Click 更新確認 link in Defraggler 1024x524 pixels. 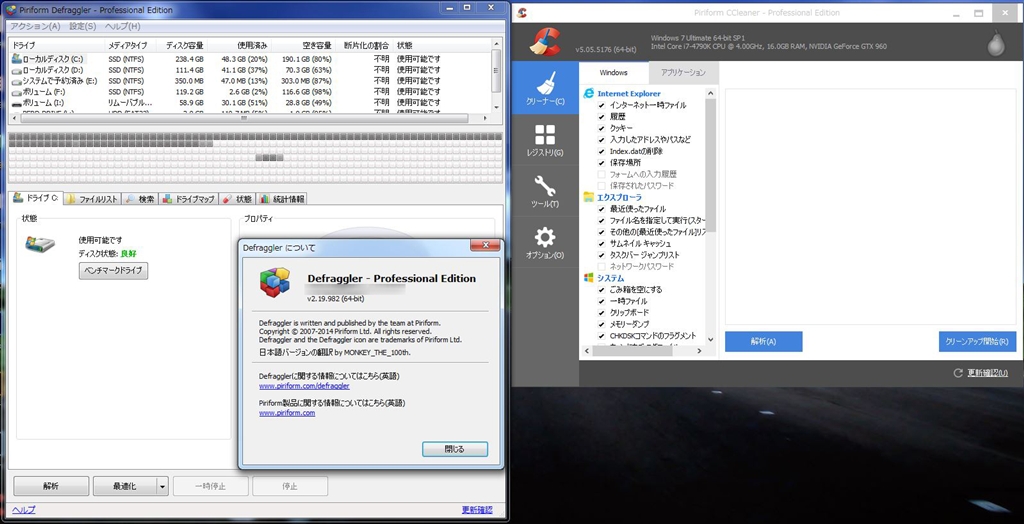point(477,510)
